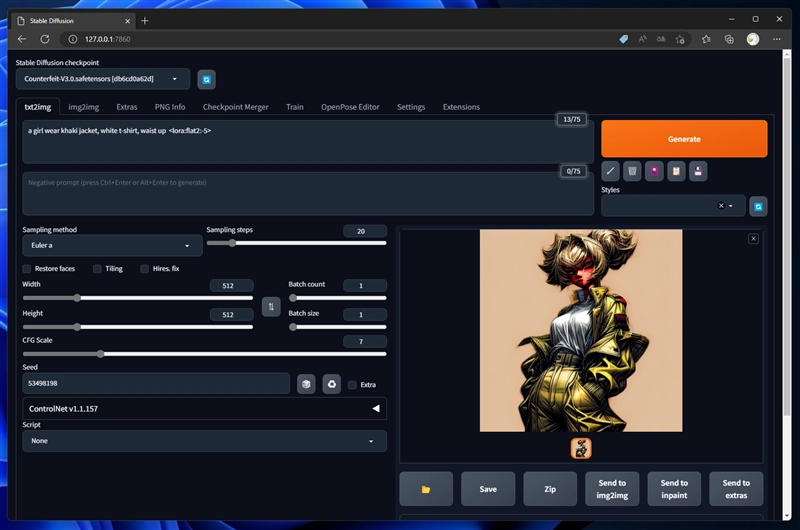800x530 pixels.
Task: Click the Save button
Action: [488, 489]
